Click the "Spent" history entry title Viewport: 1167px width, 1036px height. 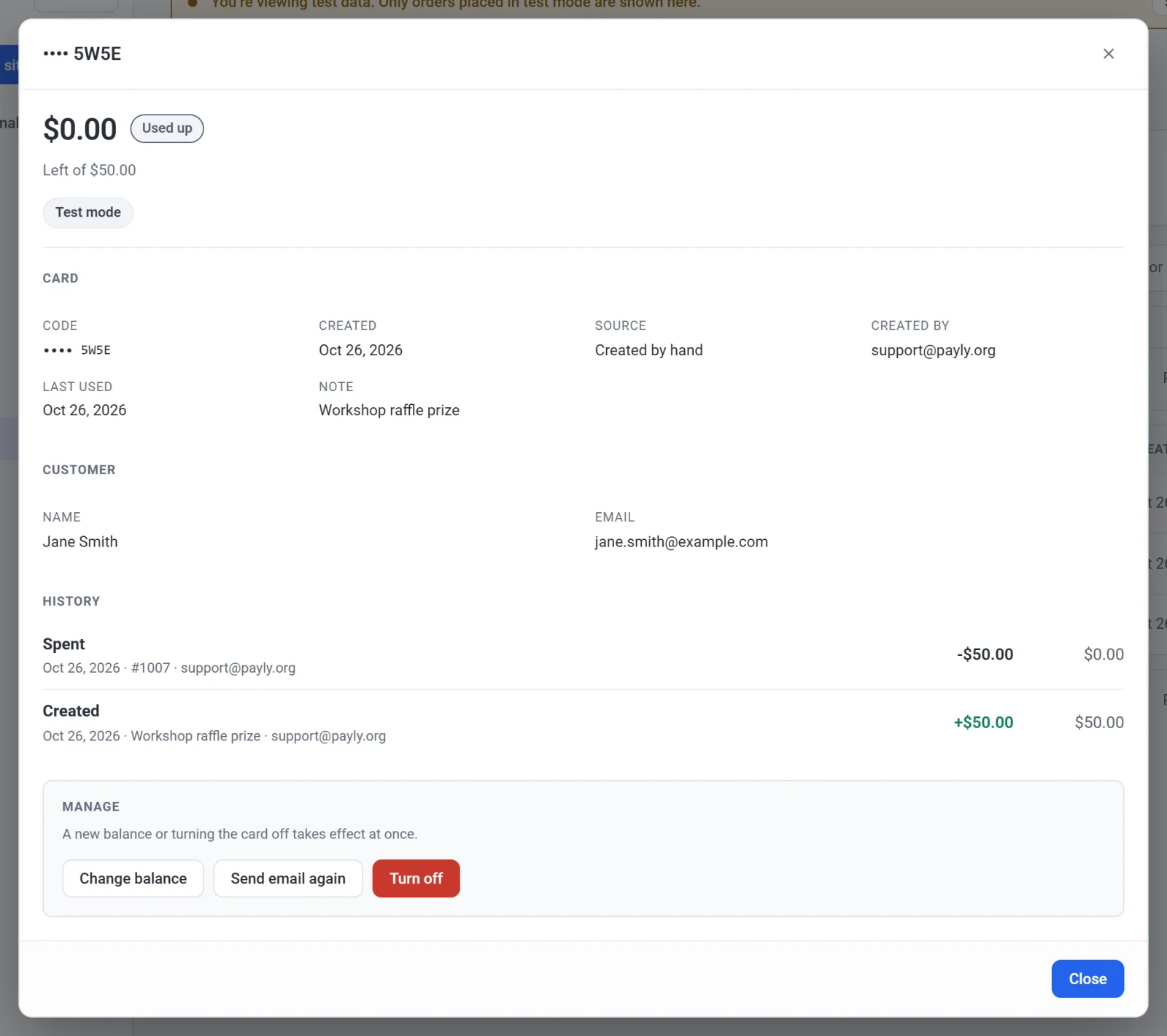[x=63, y=644]
